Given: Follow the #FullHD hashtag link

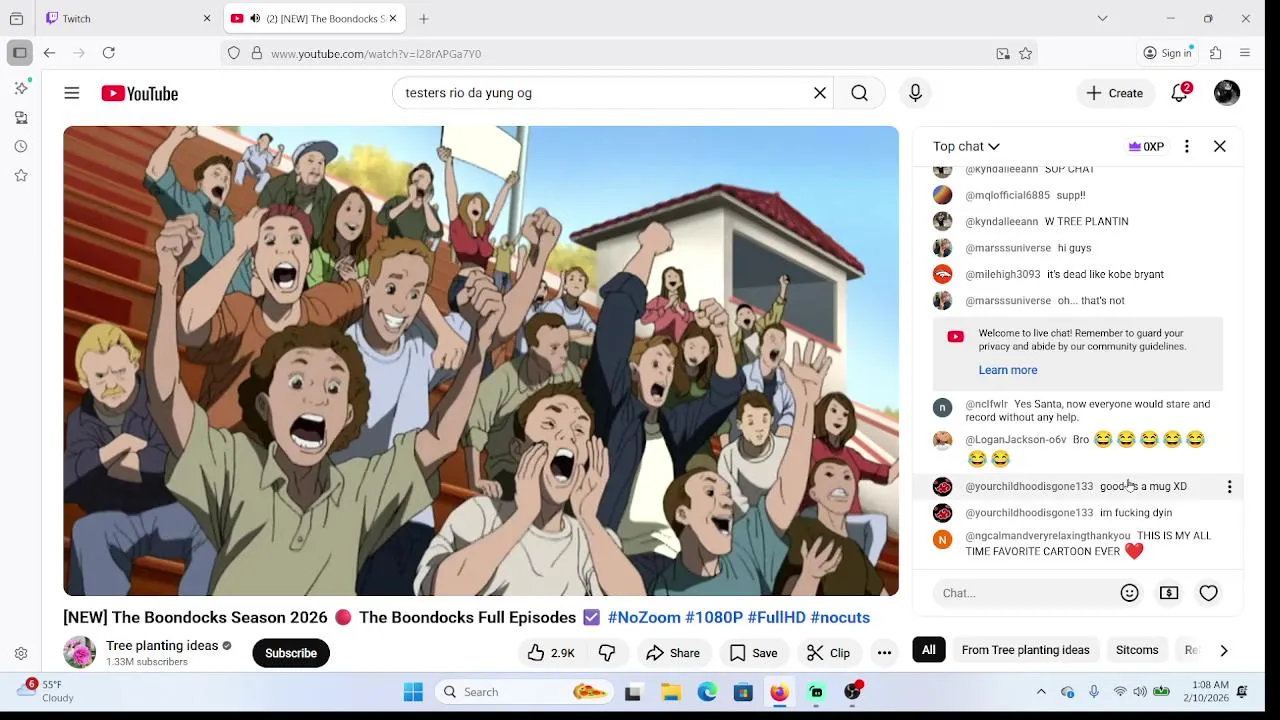Looking at the screenshot, I should pyautogui.click(x=776, y=617).
